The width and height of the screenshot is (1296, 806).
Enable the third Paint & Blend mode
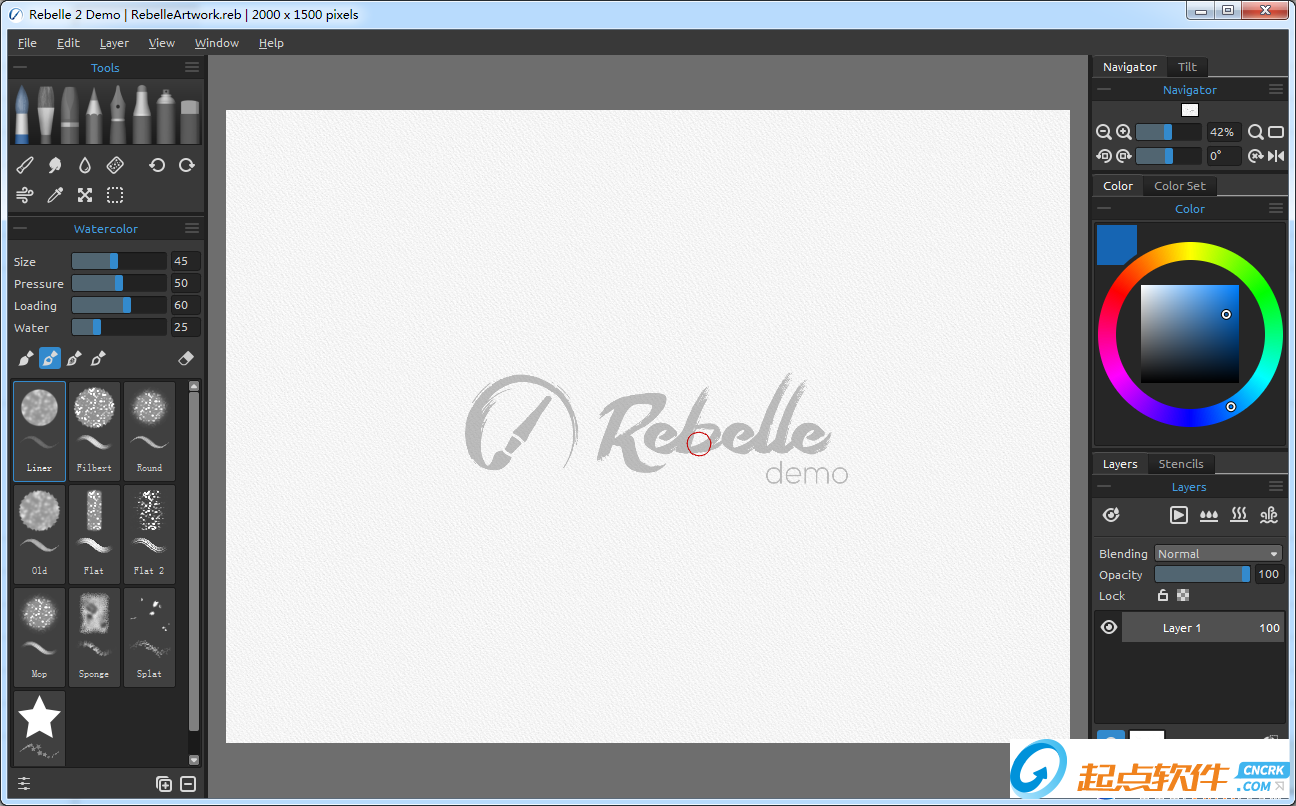point(74,358)
